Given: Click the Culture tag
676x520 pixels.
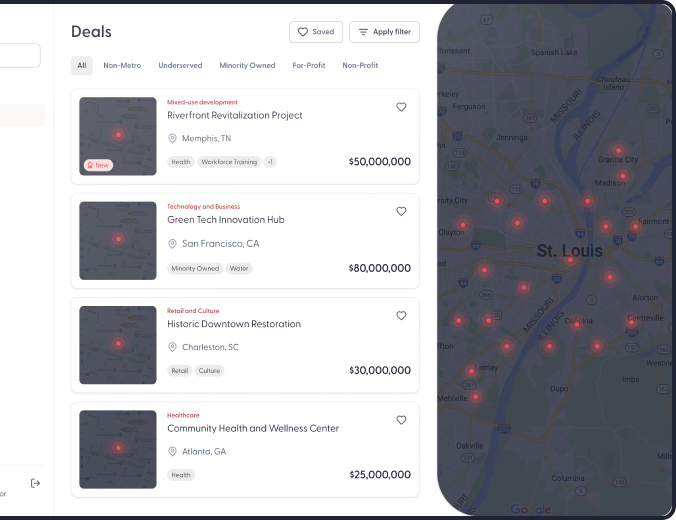Looking at the screenshot, I should (209, 371).
